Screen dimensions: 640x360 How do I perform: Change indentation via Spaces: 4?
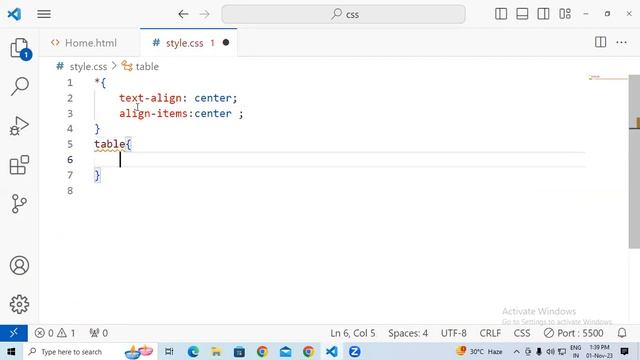click(408, 333)
